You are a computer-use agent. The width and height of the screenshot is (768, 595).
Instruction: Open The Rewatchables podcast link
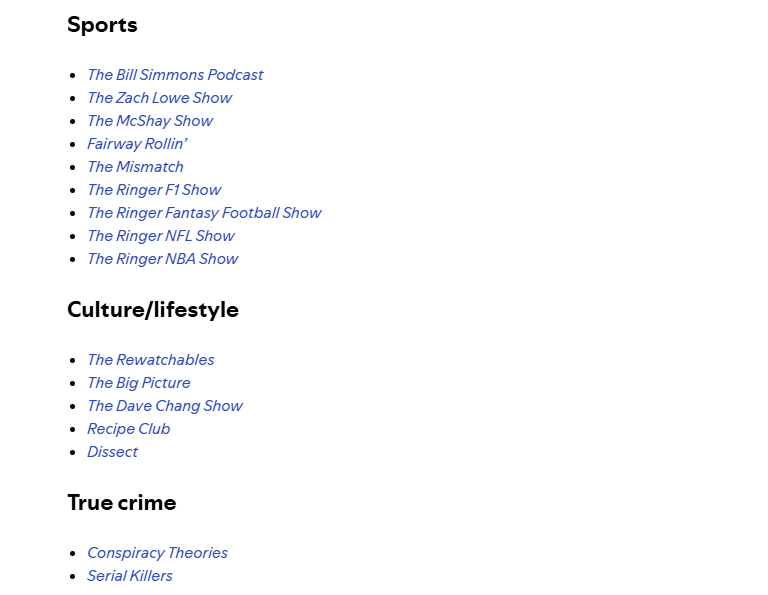pyautogui.click(x=151, y=360)
